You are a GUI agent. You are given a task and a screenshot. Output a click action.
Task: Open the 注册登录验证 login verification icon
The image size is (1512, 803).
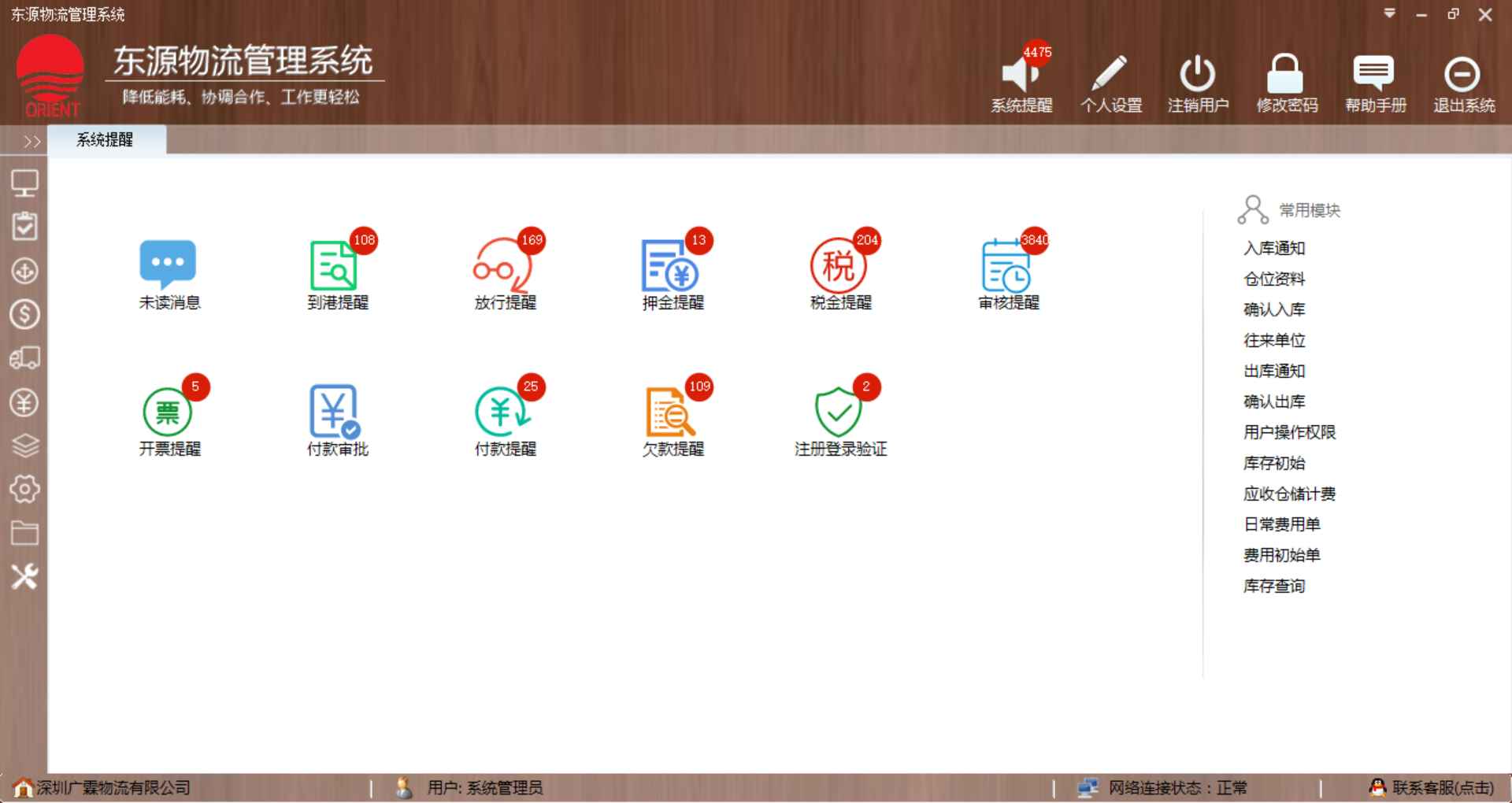[x=839, y=411]
